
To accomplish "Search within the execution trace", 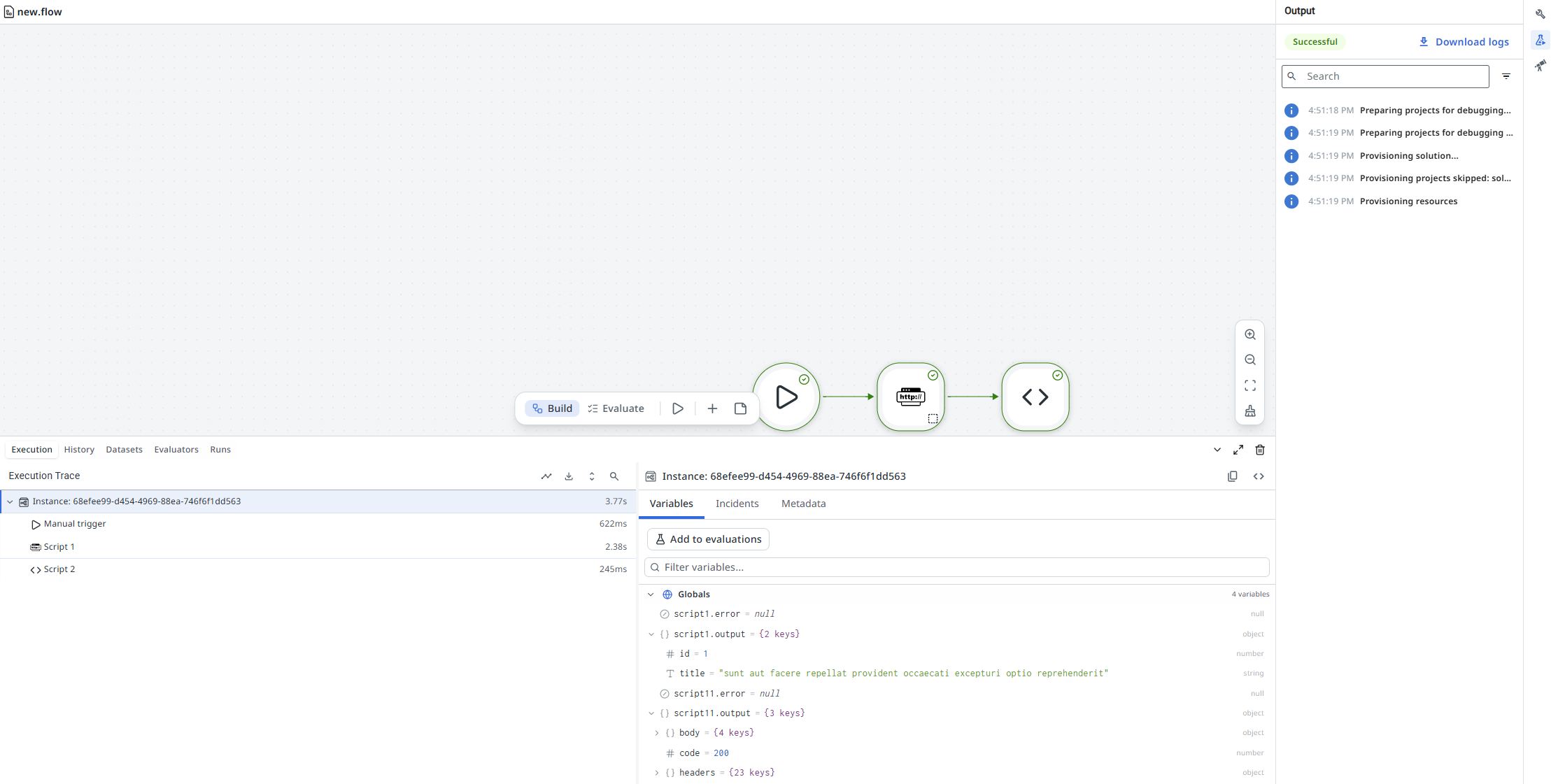I will 614,476.
